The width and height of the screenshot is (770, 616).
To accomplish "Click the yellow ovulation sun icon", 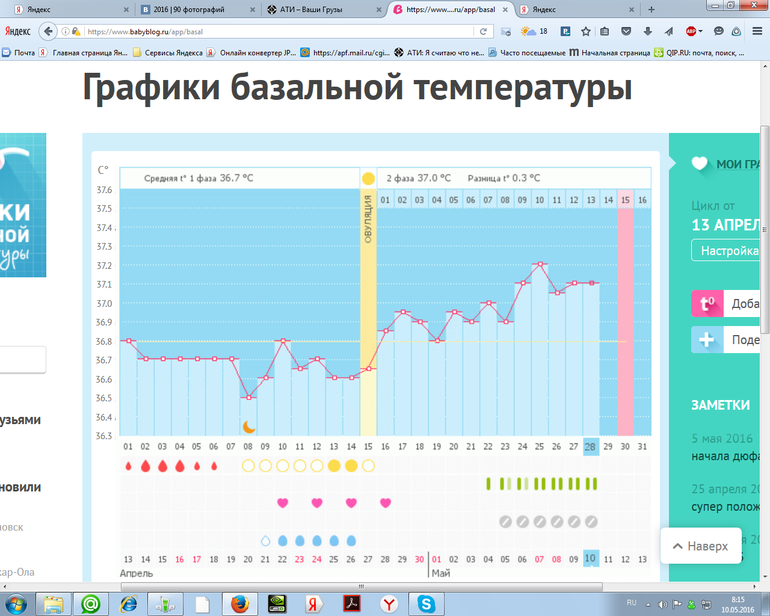I will coord(368,178).
